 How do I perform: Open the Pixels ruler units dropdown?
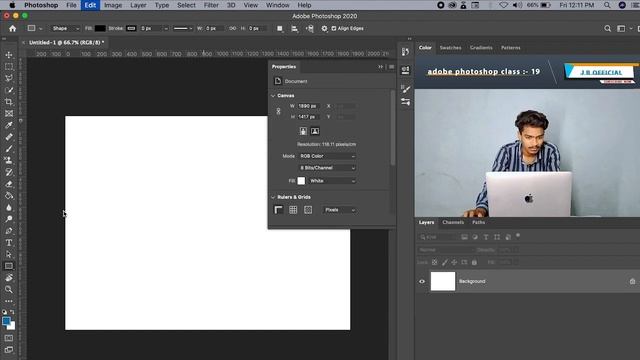(339, 210)
